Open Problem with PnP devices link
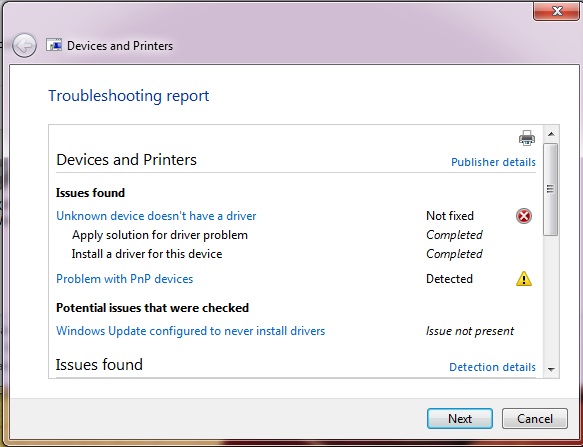Image resolution: width=583 pixels, height=447 pixels. point(125,279)
